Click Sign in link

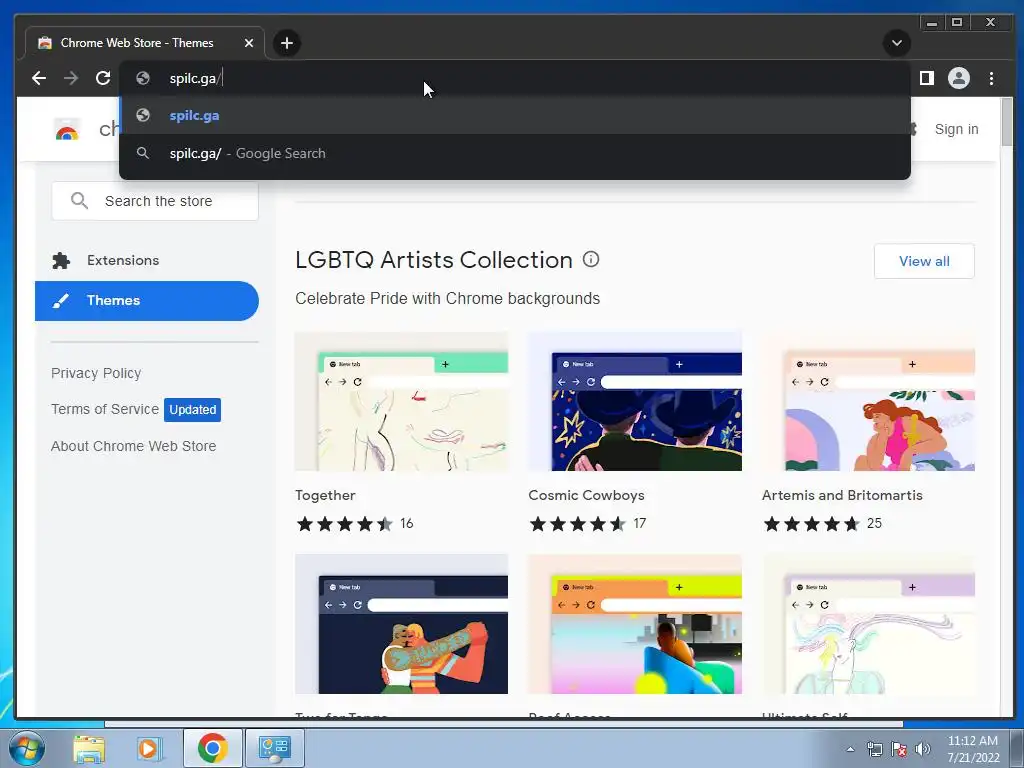956,129
